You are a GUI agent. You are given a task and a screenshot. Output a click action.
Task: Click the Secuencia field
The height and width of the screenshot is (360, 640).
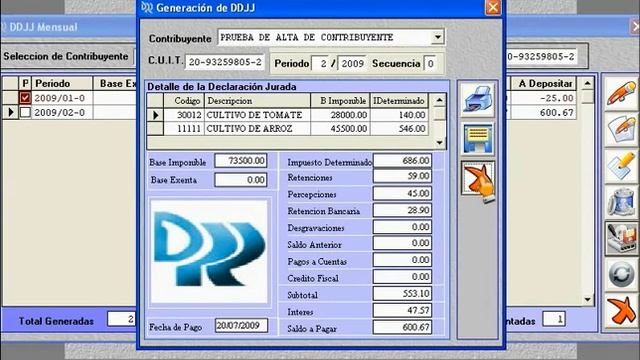click(430, 64)
